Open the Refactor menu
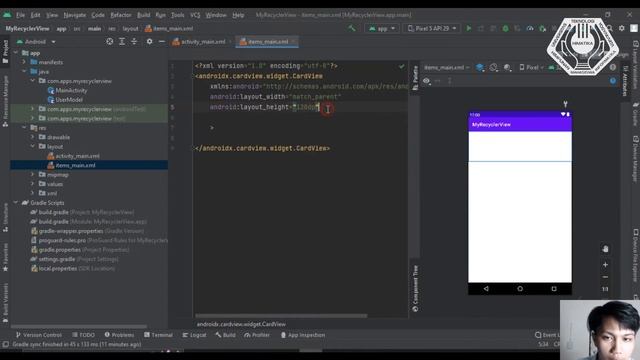This screenshot has height=360, width=640. [x=121, y=15]
